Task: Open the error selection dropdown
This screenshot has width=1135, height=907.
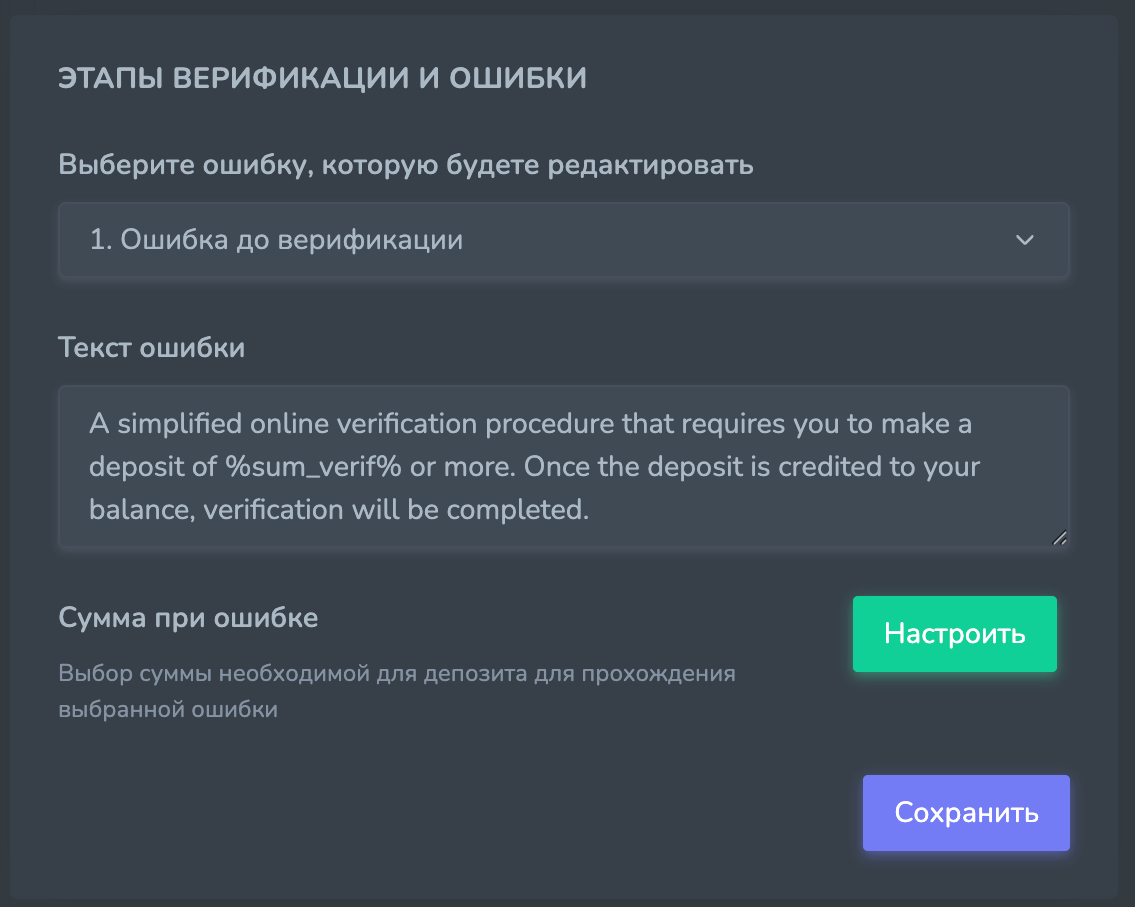Action: coord(563,240)
